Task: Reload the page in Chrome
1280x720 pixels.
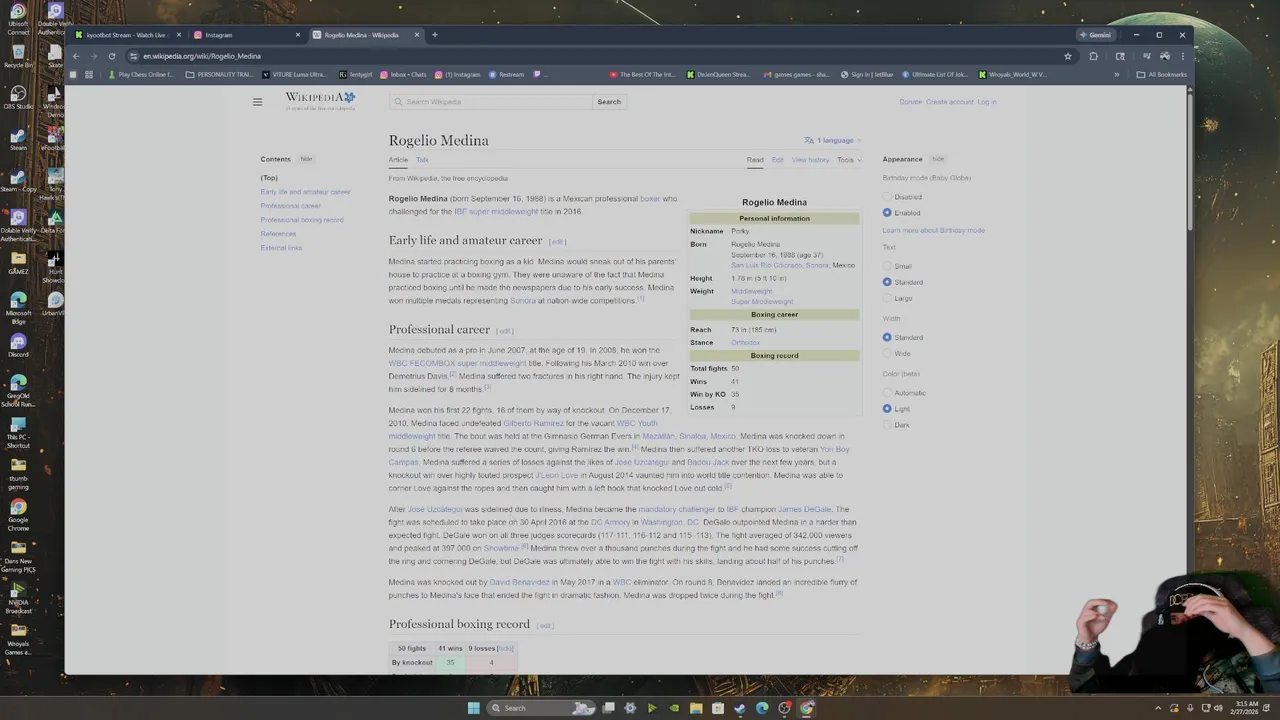Action: point(112,56)
